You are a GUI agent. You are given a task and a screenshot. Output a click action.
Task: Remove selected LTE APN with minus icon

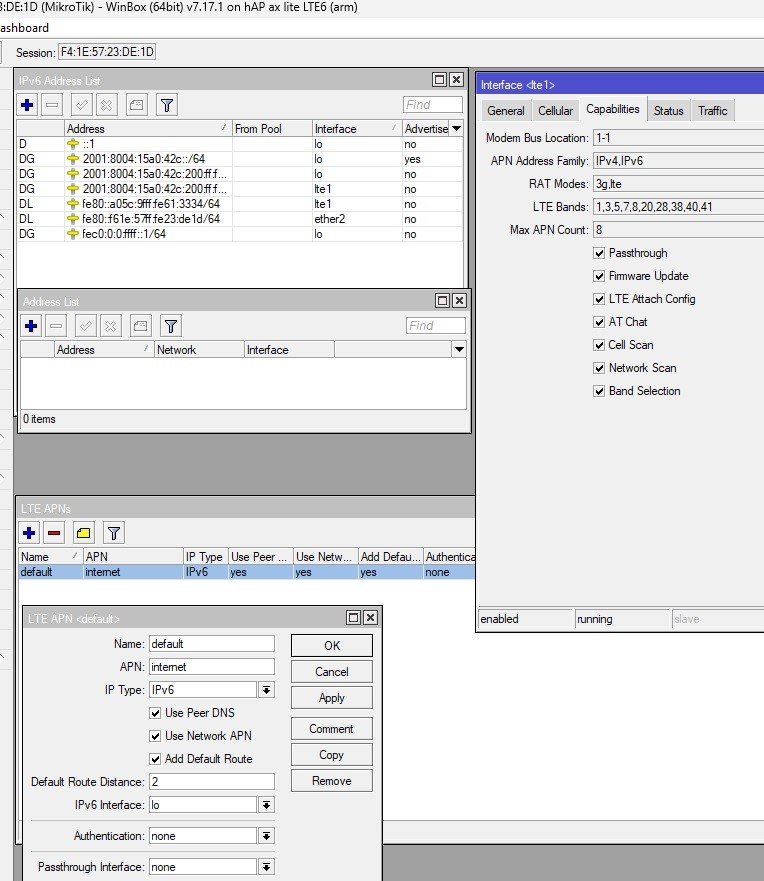pos(54,533)
